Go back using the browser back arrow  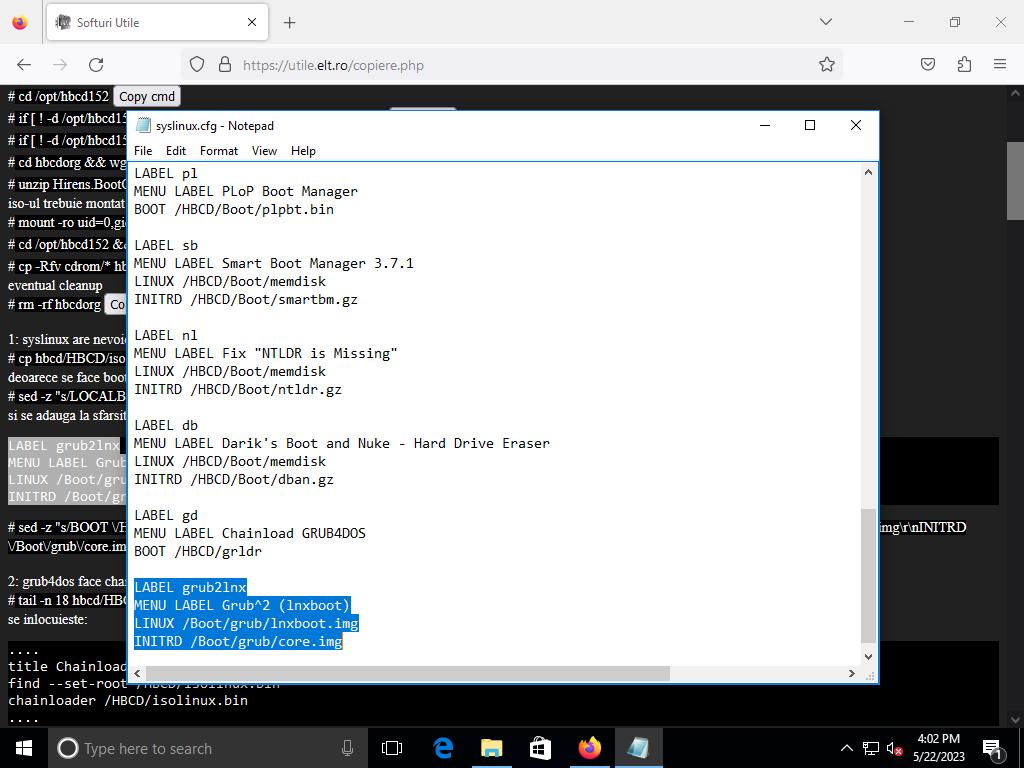coord(24,65)
